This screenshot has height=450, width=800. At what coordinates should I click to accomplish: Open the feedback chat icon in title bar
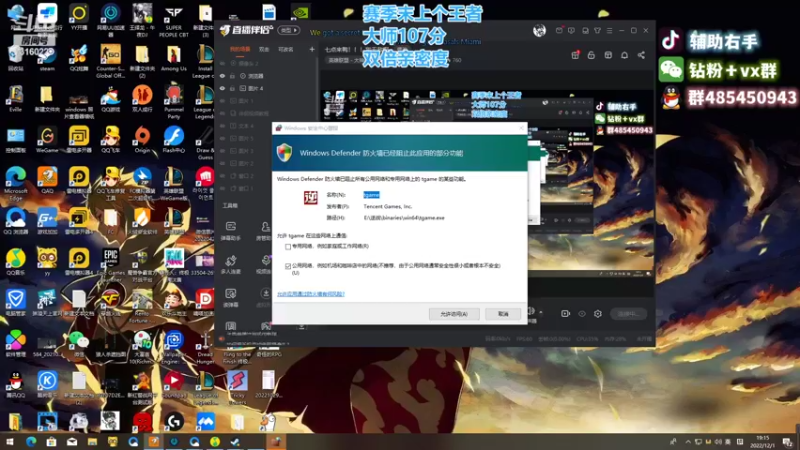coord(571,31)
